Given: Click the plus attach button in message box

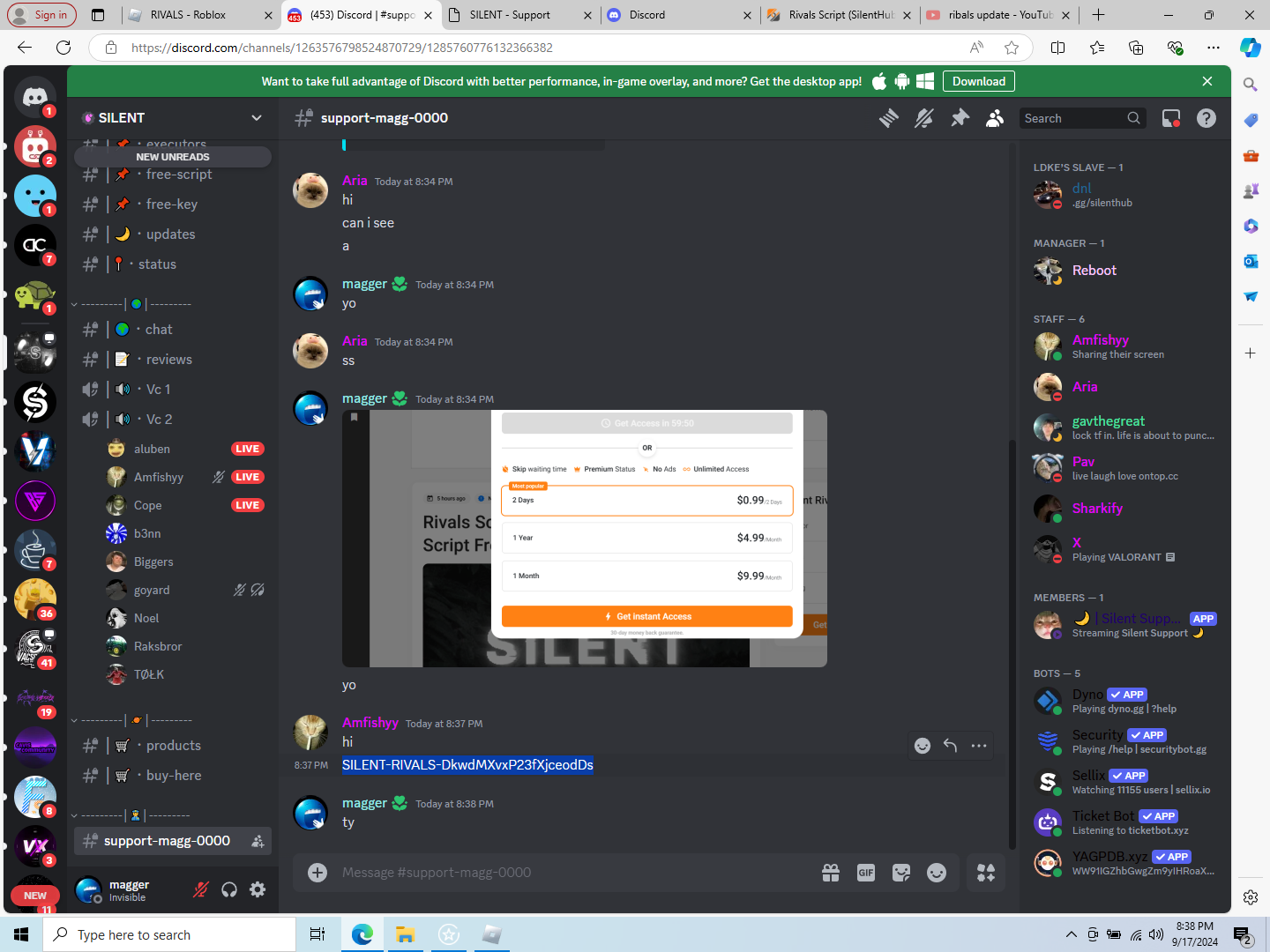Looking at the screenshot, I should point(317,873).
